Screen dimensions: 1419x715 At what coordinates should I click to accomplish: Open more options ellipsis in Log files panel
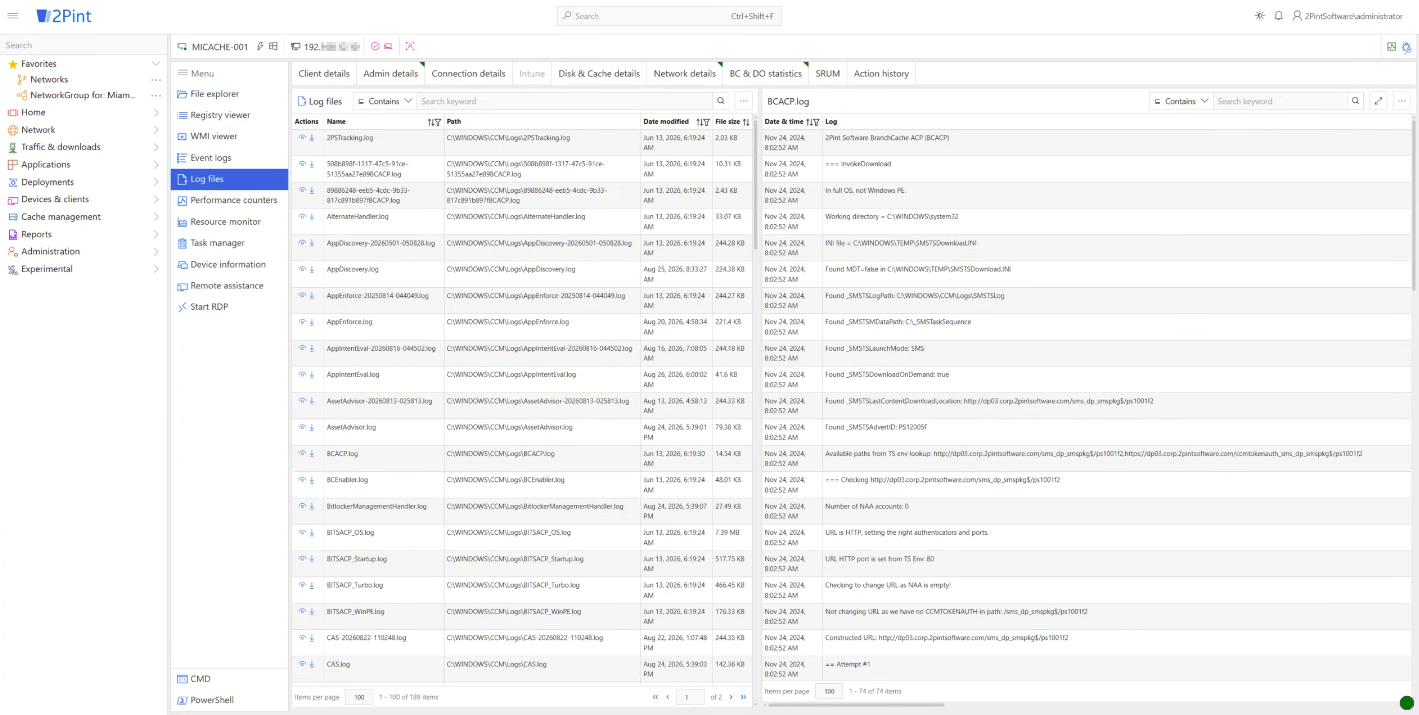tap(743, 101)
